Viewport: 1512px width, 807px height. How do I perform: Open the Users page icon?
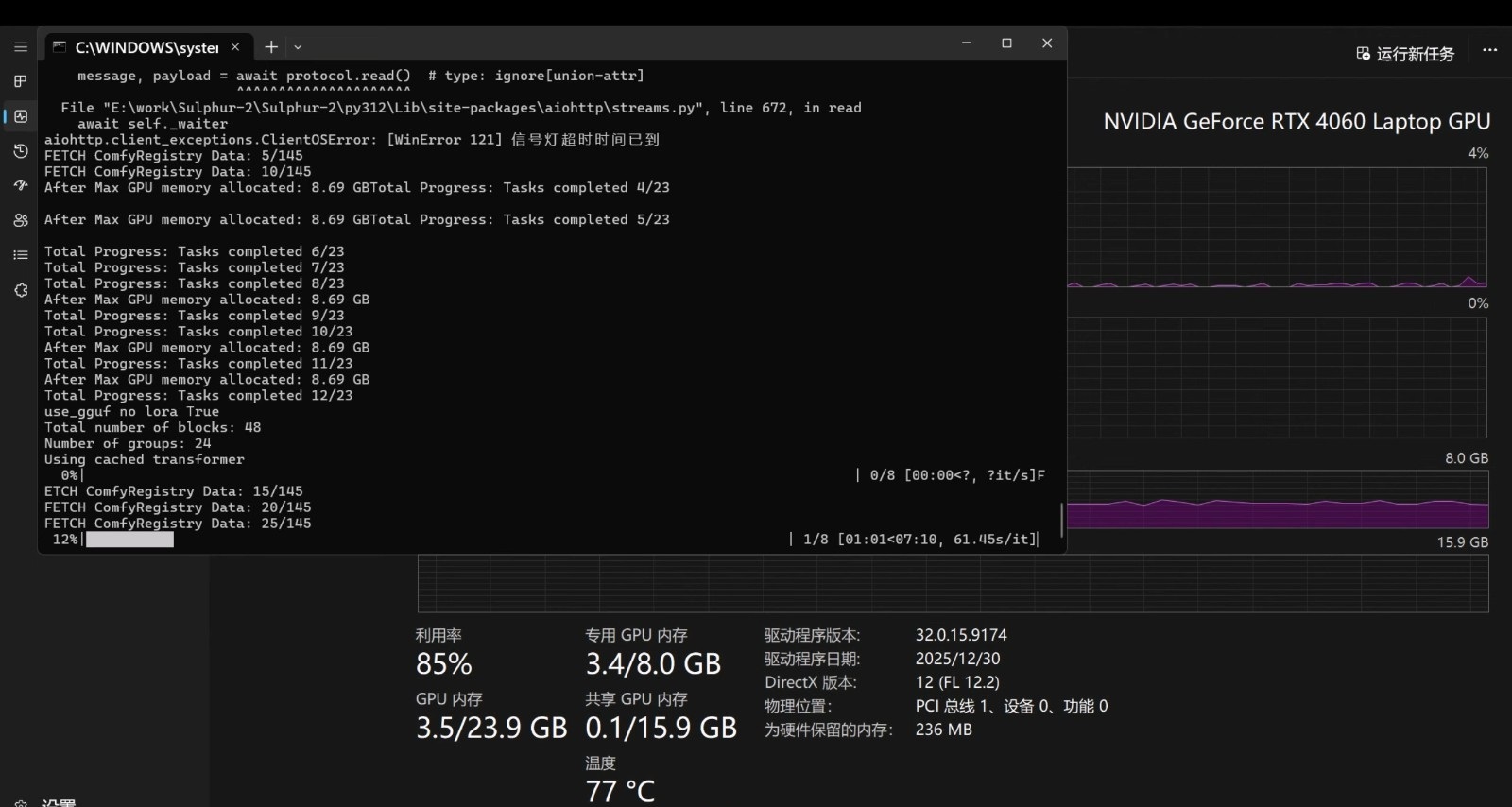pos(21,220)
